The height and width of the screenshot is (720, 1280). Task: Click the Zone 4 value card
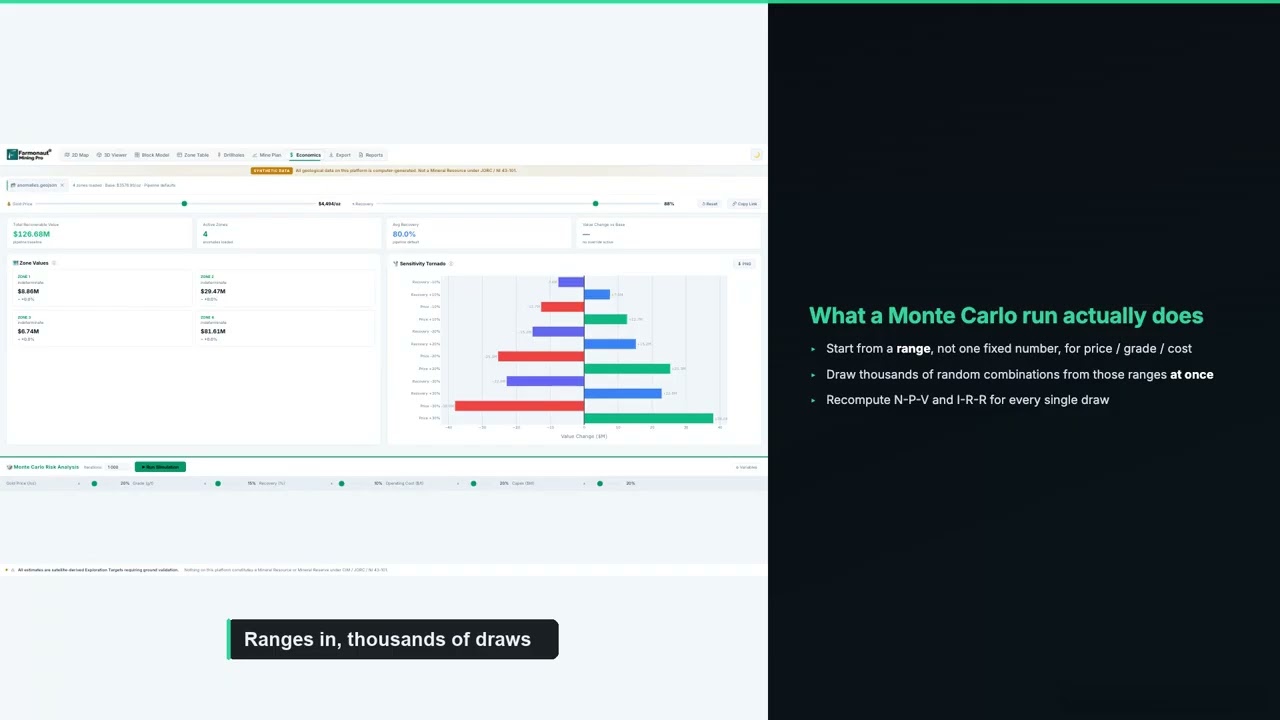286,328
